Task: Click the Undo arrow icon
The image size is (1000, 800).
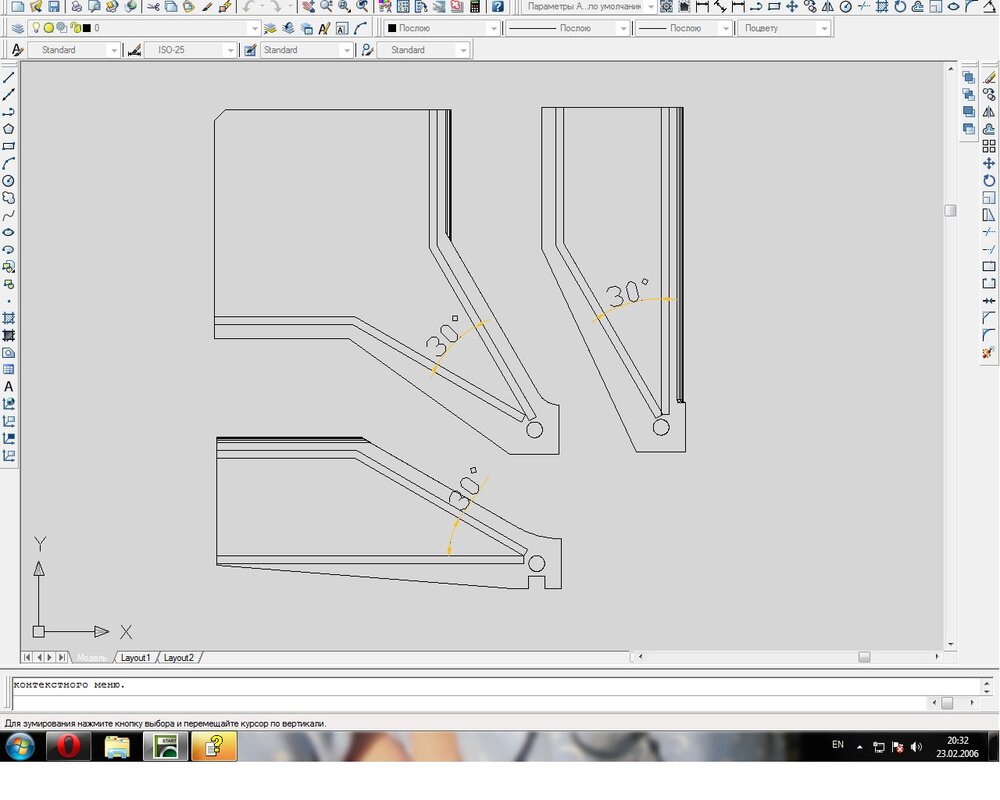Action: pyautogui.click(x=248, y=7)
